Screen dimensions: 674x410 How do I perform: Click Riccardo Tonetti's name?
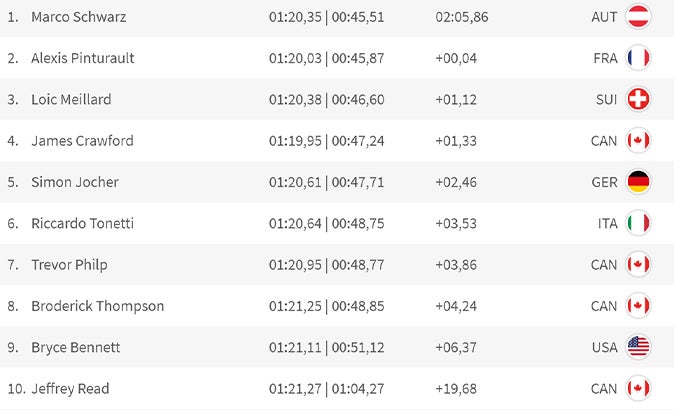(x=82, y=223)
